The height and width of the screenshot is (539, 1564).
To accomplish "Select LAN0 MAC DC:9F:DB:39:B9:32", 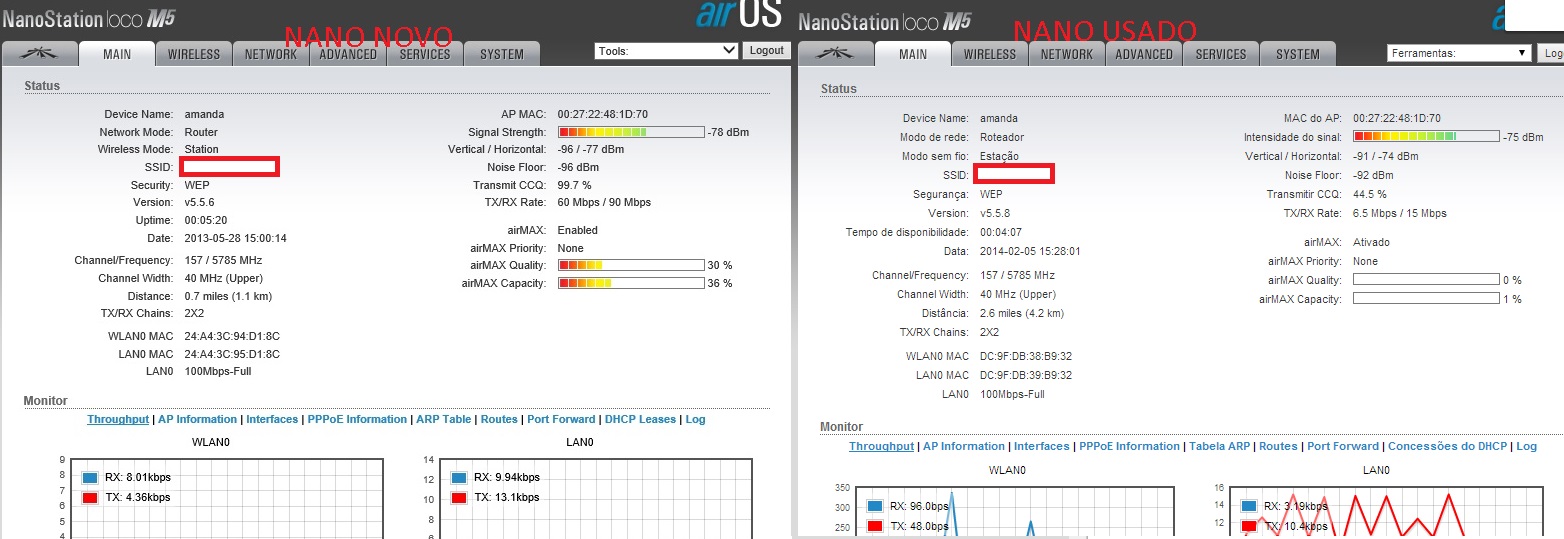I will (x=1026, y=375).
